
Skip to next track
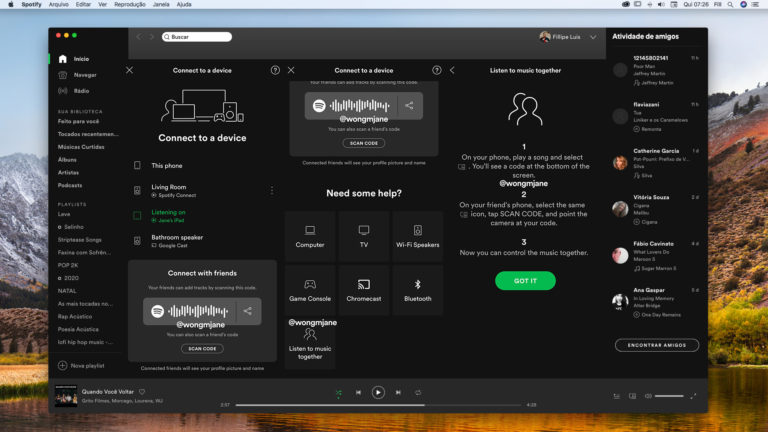click(x=398, y=392)
